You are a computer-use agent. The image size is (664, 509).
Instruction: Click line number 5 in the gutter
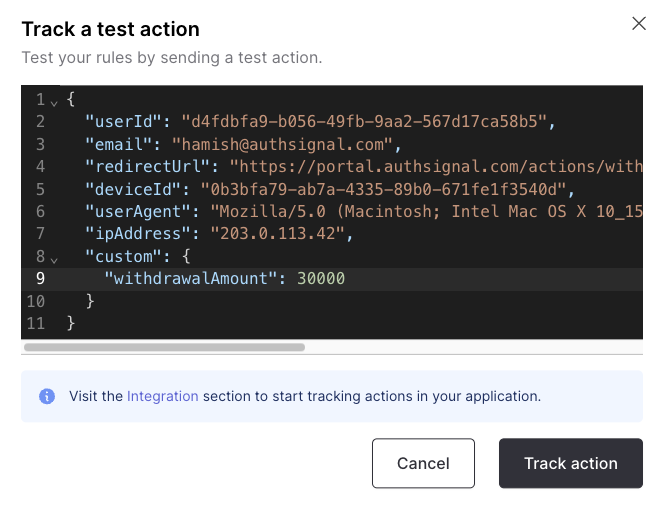(40, 189)
